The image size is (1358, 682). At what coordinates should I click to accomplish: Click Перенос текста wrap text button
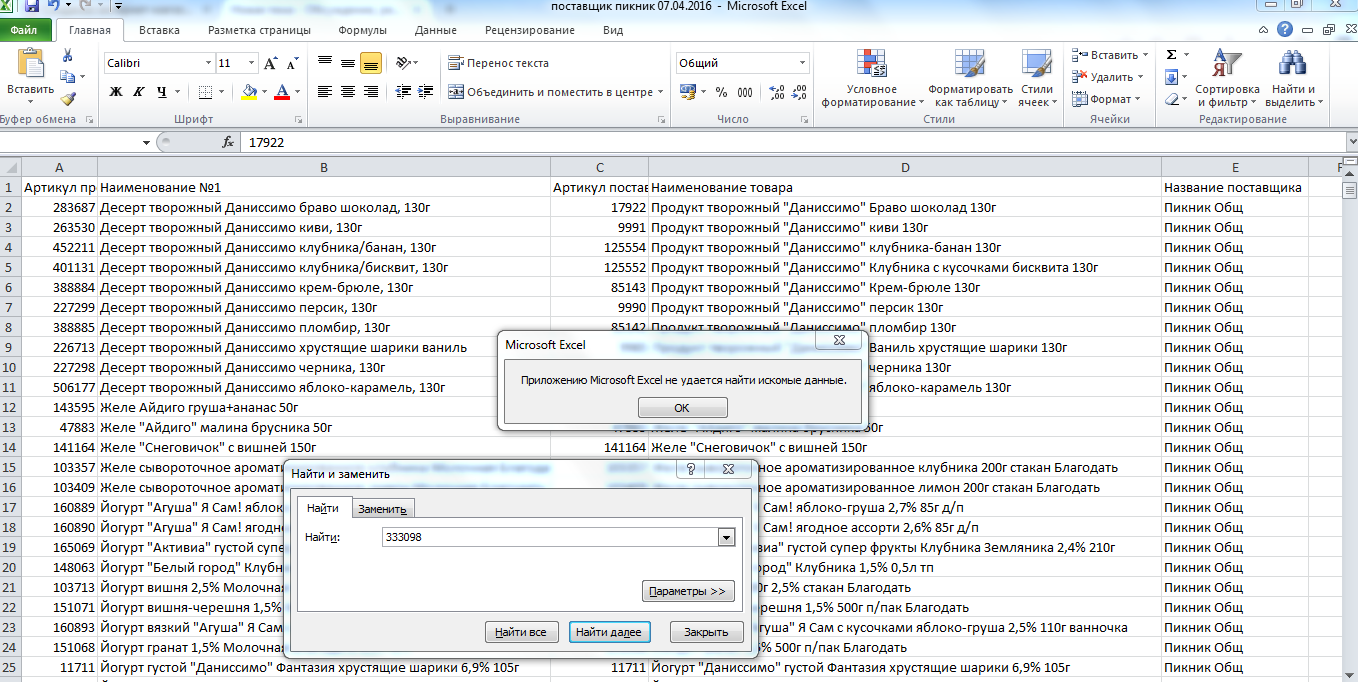(x=499, y=63)
